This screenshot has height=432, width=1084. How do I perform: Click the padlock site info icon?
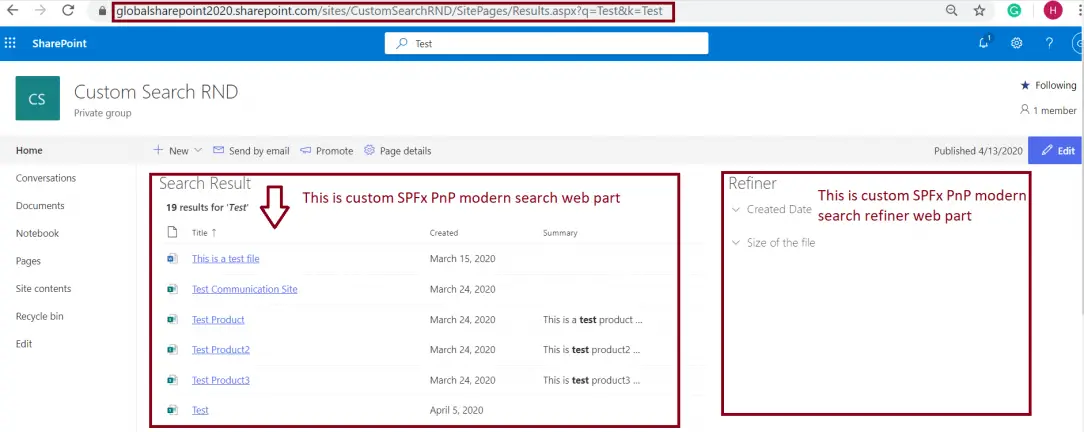point(103,11)
